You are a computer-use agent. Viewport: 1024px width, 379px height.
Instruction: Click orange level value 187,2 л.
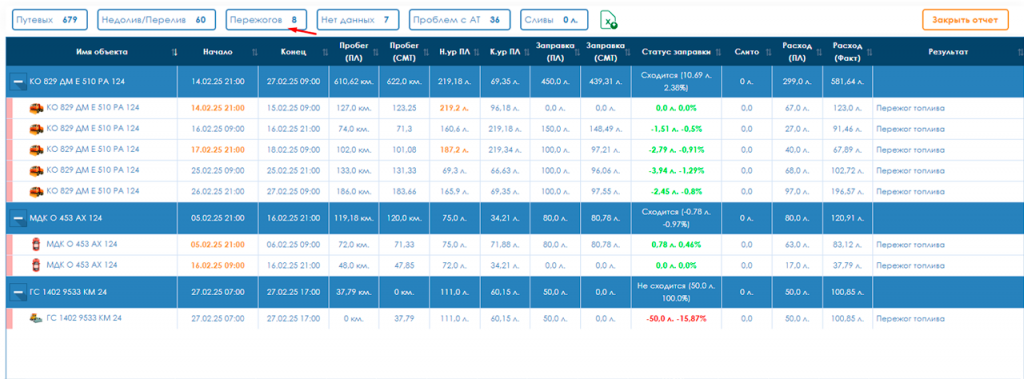[x=455, y=150]
